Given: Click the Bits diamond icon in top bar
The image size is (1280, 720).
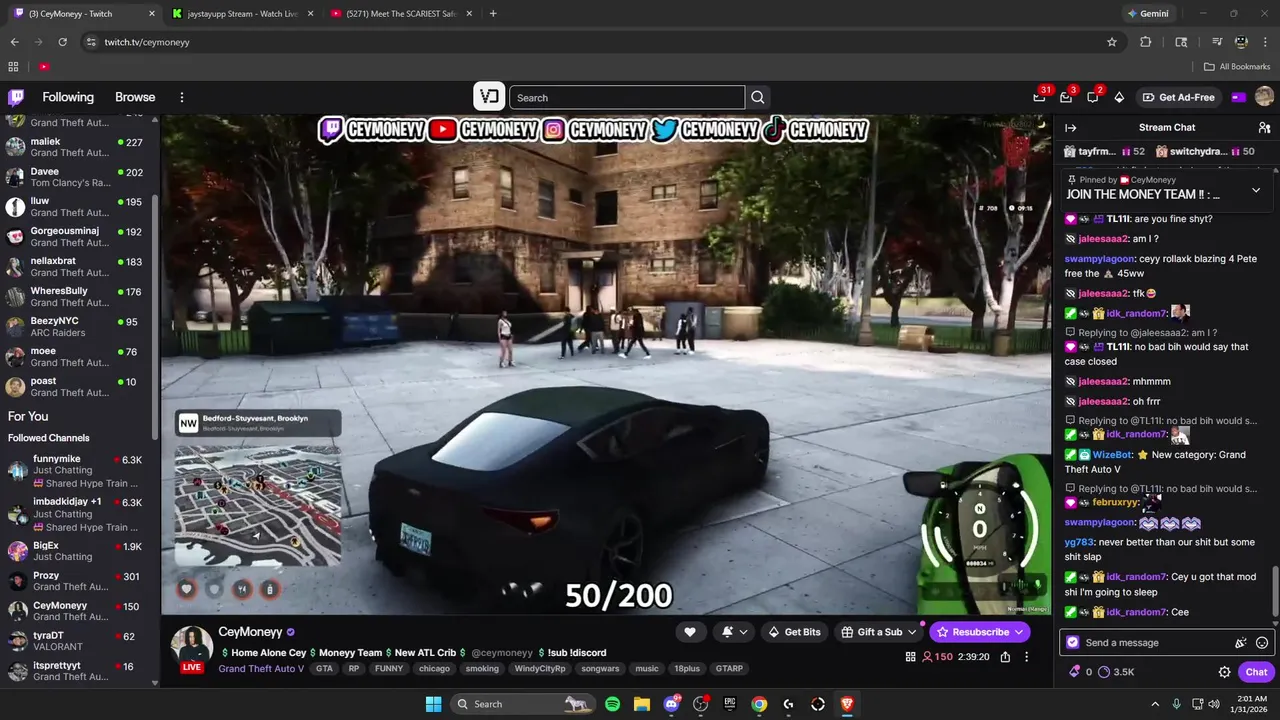Looking at the screenshot, I should click(1119, 97).
